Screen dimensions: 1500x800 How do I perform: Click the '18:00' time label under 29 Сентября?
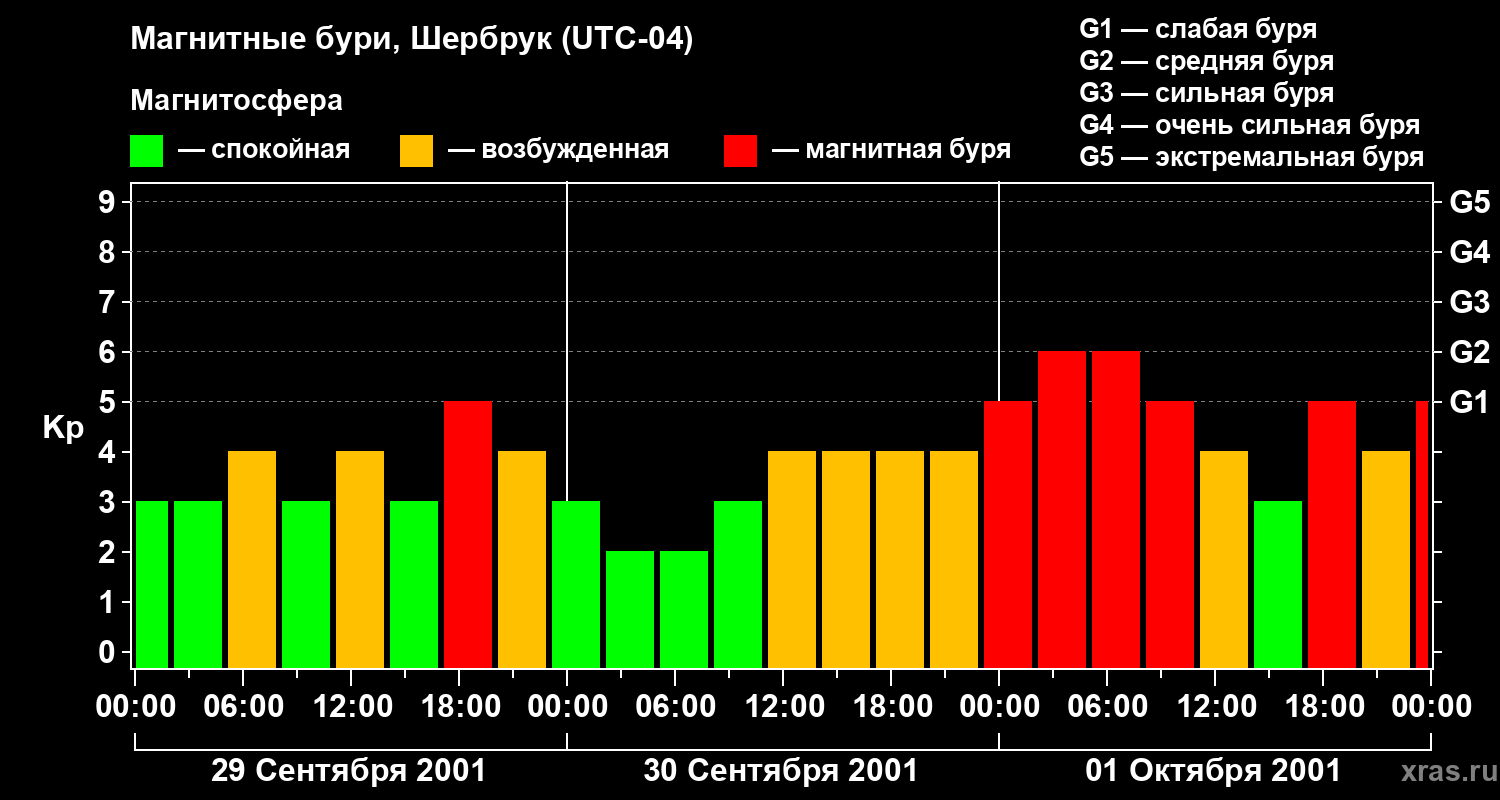[x=459, y=707]
